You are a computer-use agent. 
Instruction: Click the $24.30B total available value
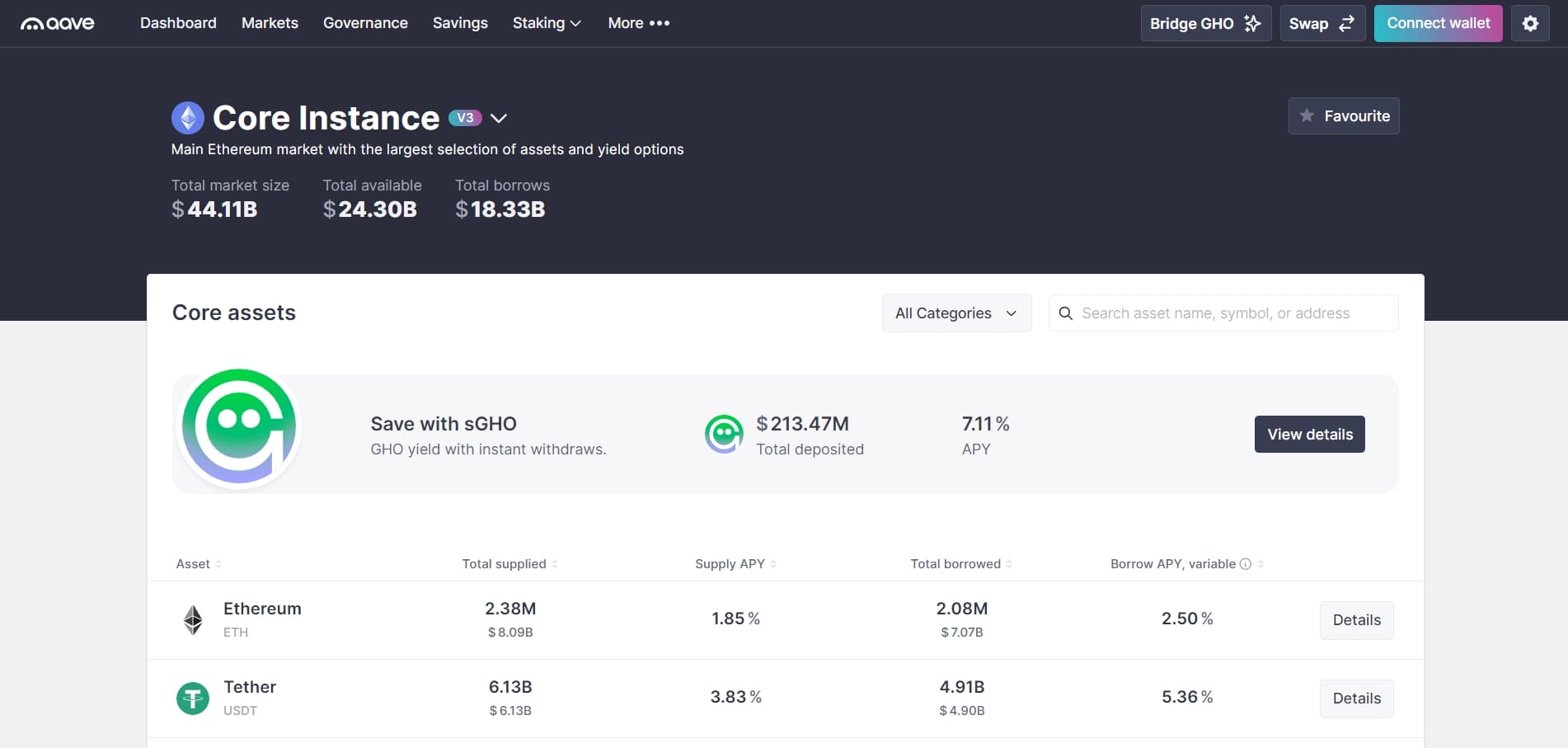click(x=369, y=209)
